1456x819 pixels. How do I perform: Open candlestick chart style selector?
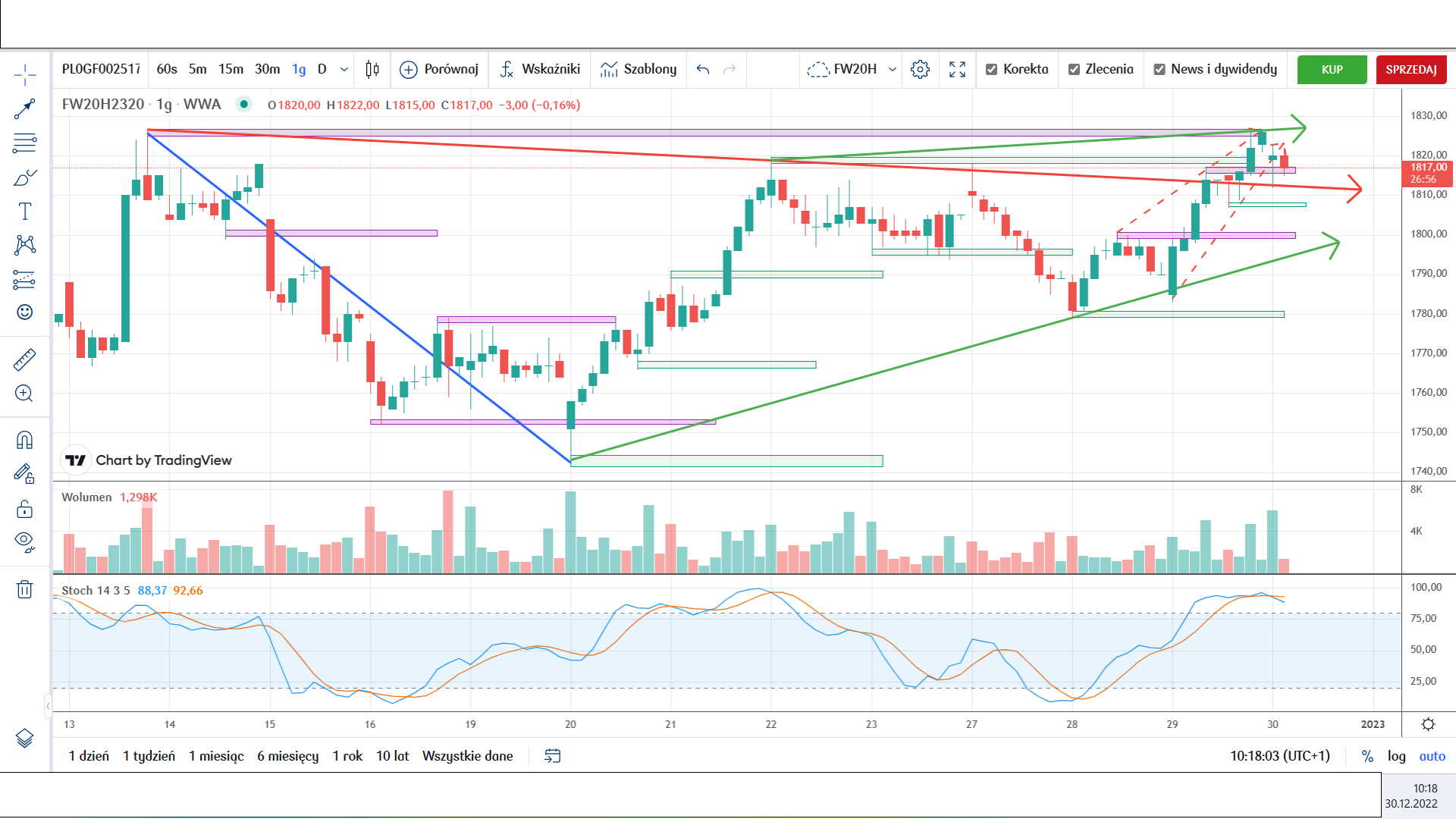point(372,69)
